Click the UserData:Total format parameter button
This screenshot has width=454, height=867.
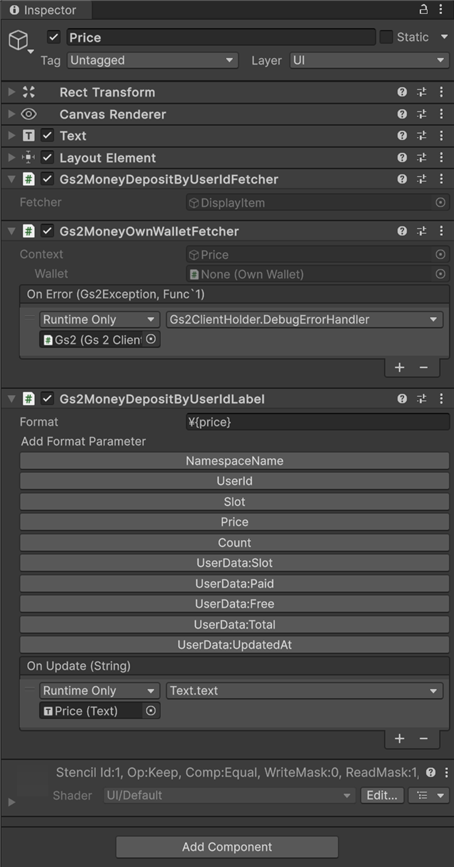[x=234, y=625]
